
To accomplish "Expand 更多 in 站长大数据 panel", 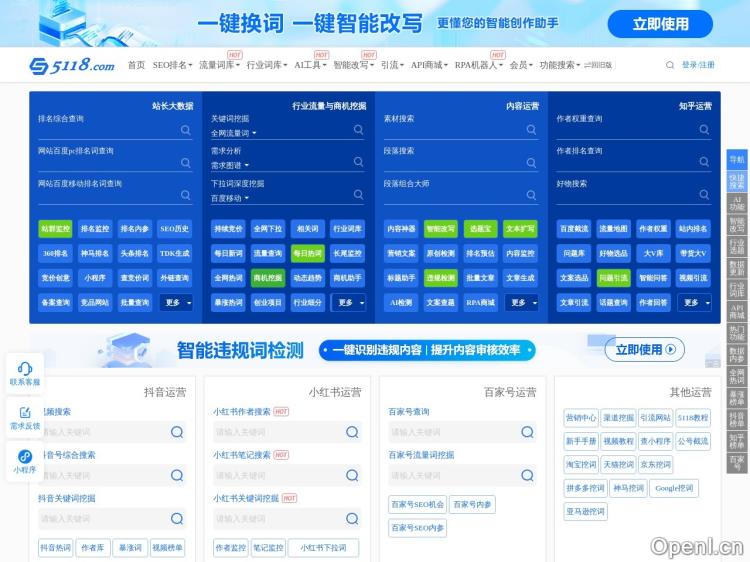I will 176,302.
